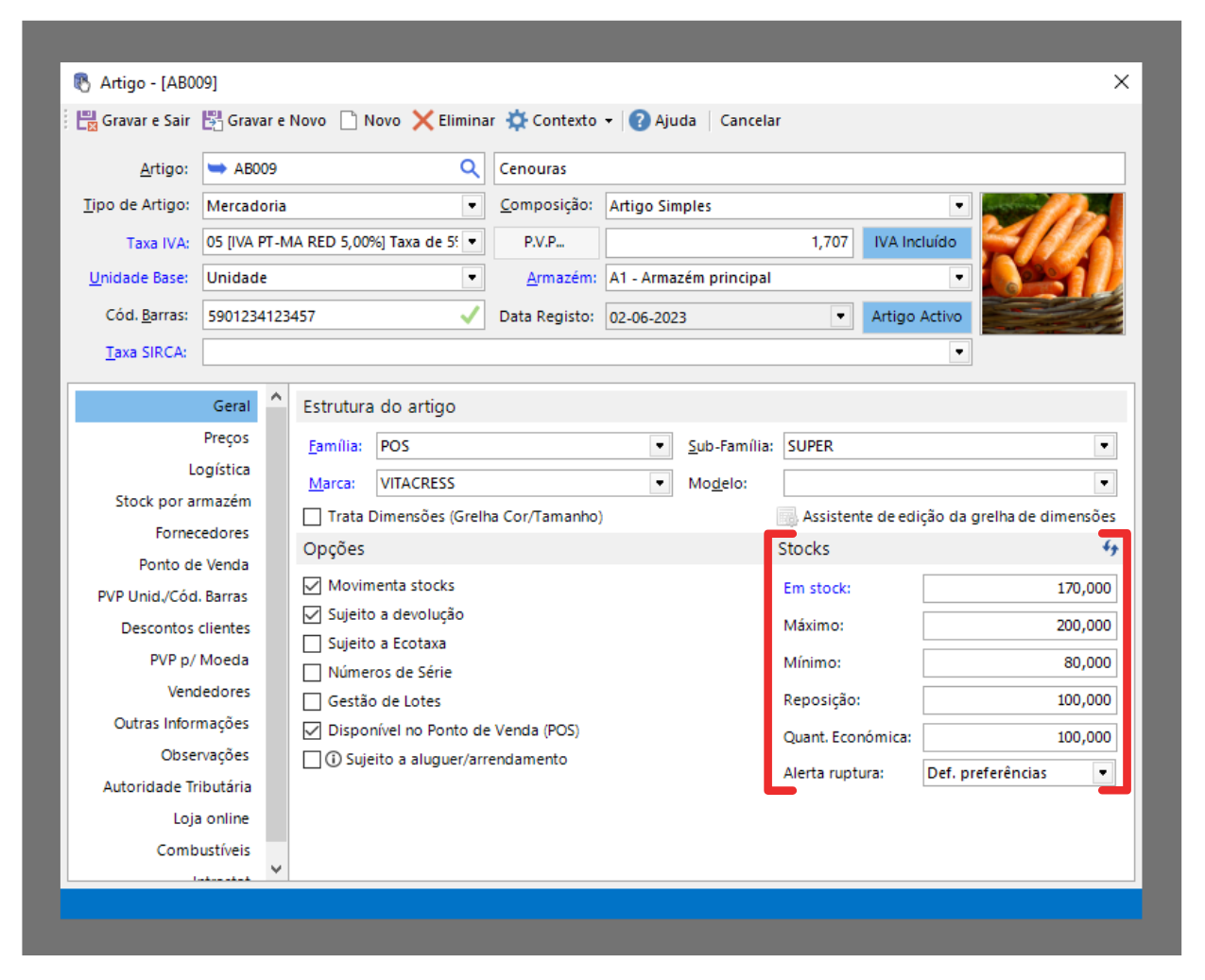Click the refresh stocks arrows icon
1205x980 pixels.
point(1110,548)
